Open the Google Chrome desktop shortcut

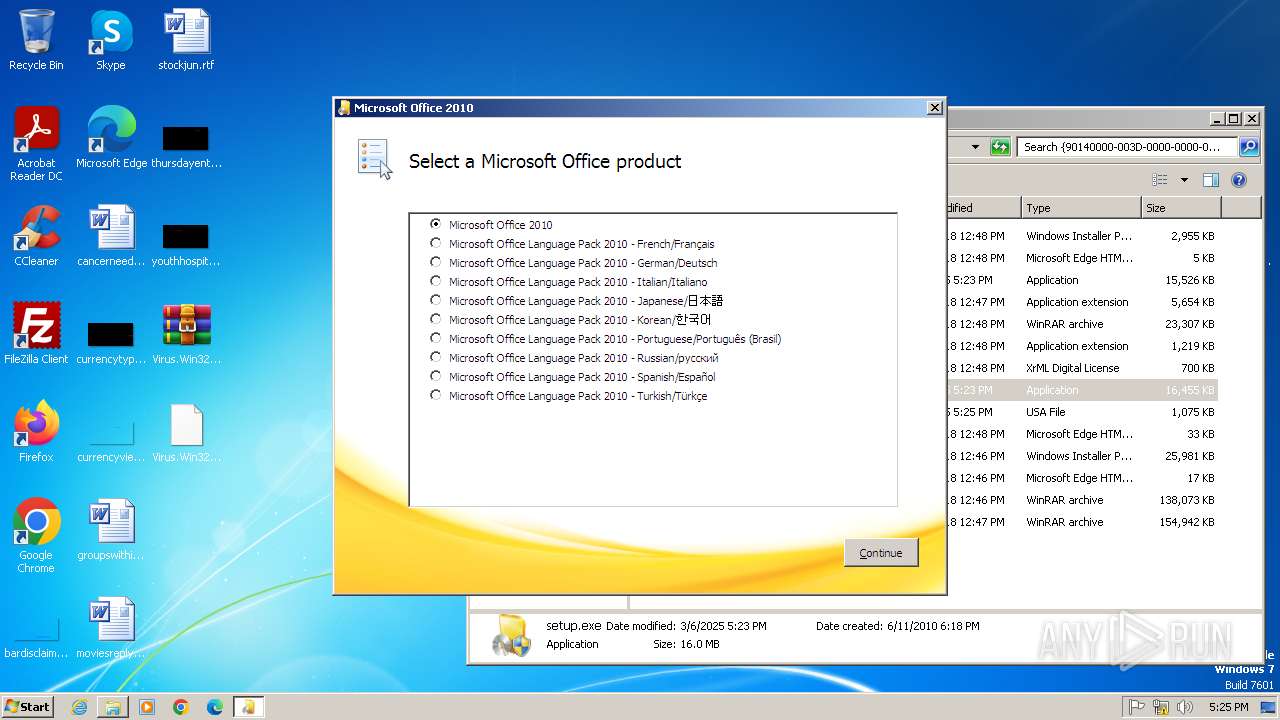pos(36,536)
